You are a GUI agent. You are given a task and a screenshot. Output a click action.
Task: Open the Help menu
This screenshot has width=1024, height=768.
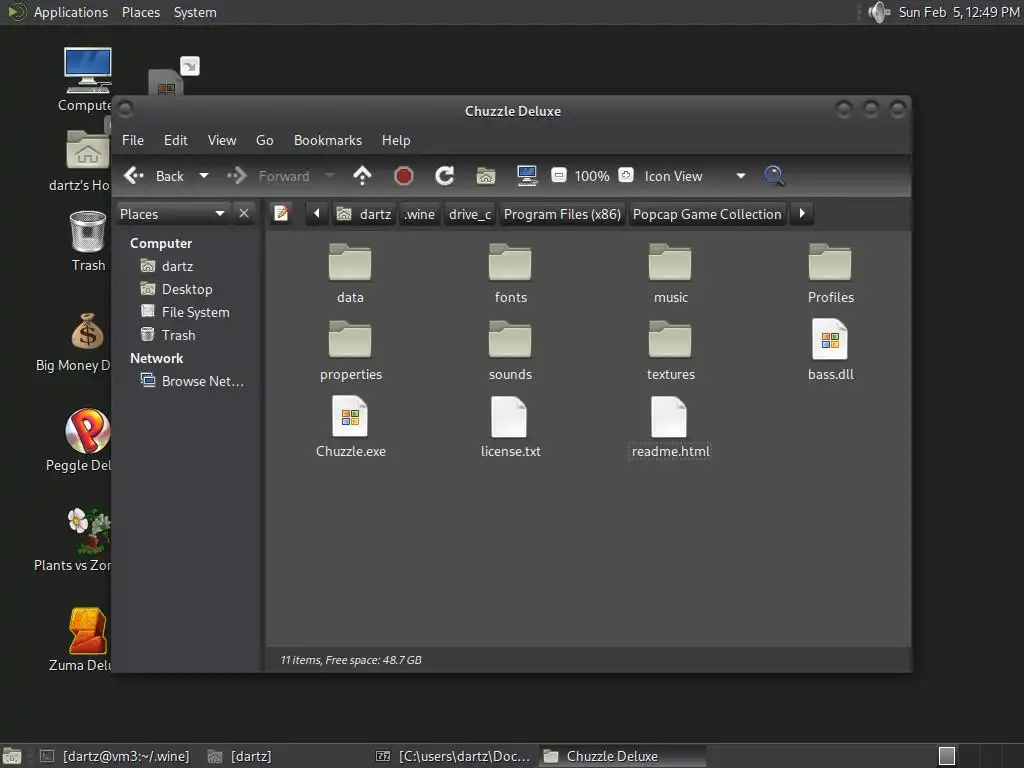[x=396, y=140]
